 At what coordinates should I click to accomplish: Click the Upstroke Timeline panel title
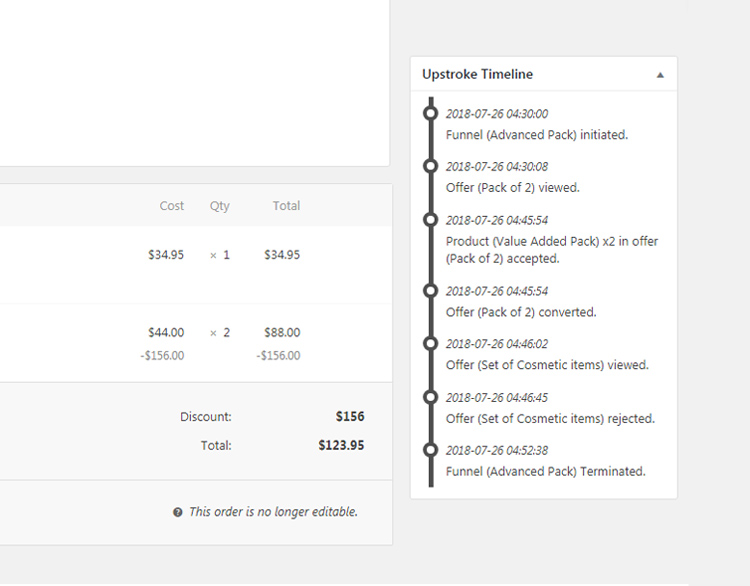click(x=477, y=74)
